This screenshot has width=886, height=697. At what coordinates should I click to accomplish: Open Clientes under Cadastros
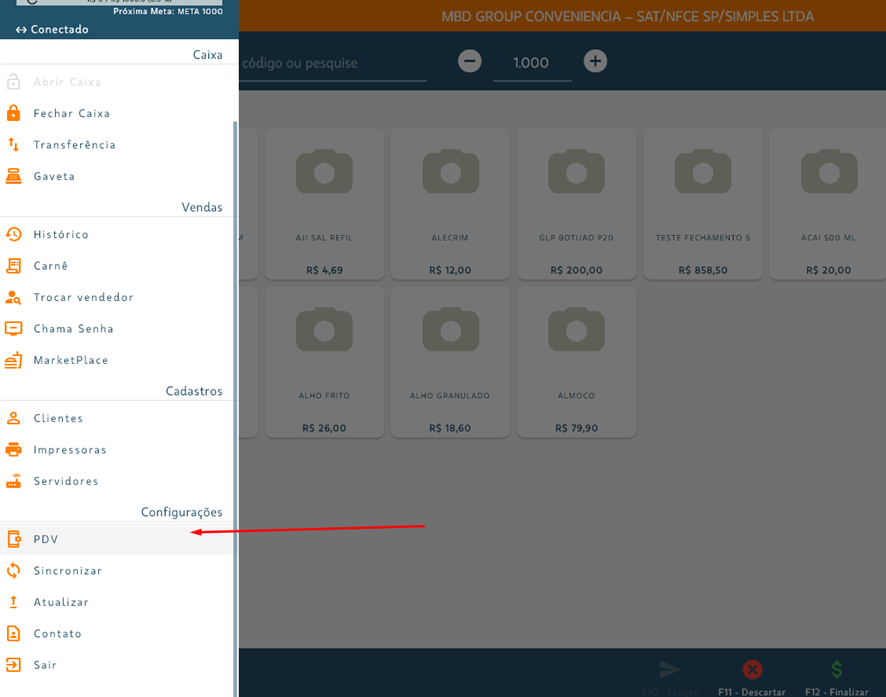pos(58,419)
